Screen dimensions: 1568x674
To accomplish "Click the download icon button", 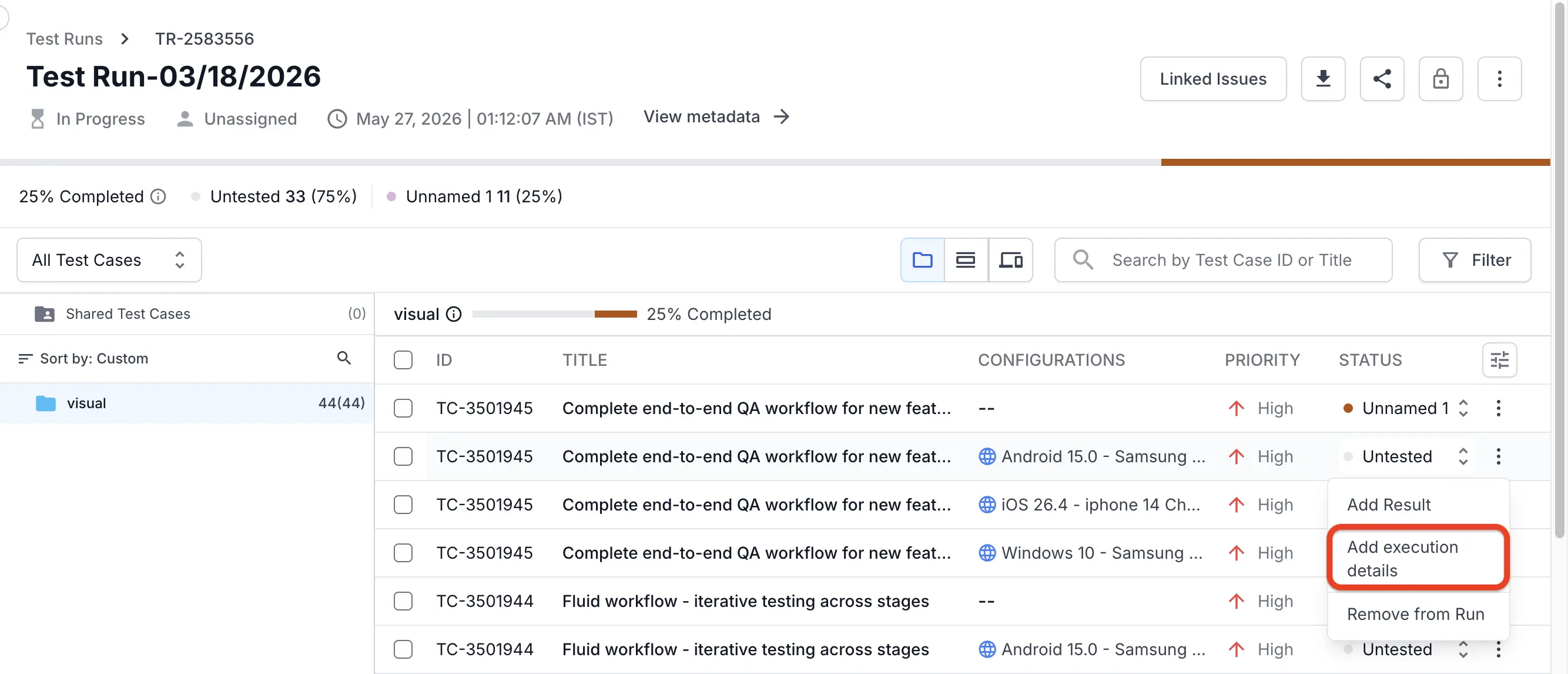I will click(1323, 79).
